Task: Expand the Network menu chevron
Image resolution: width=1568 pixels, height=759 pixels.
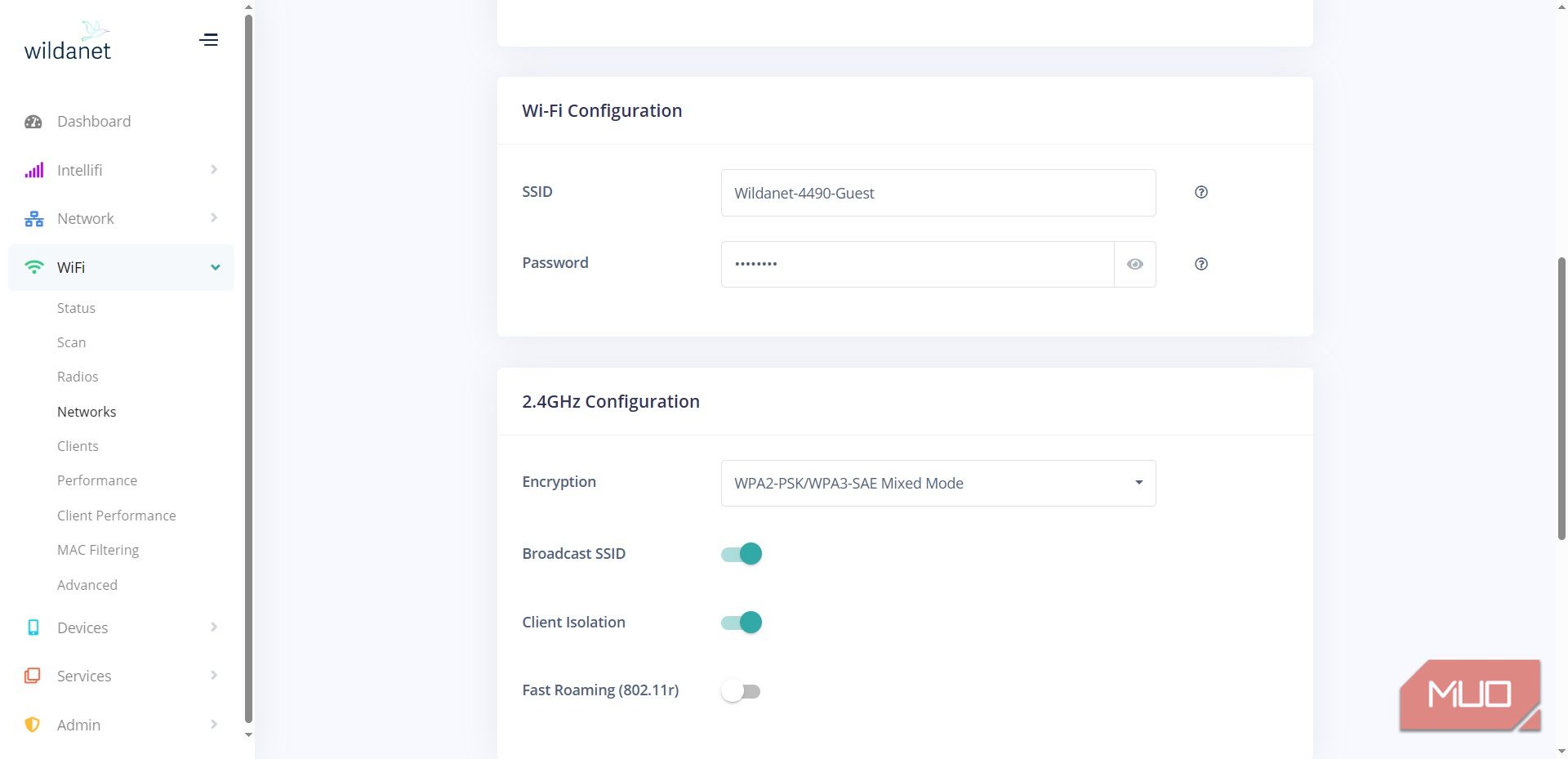Action: point(214,218)
